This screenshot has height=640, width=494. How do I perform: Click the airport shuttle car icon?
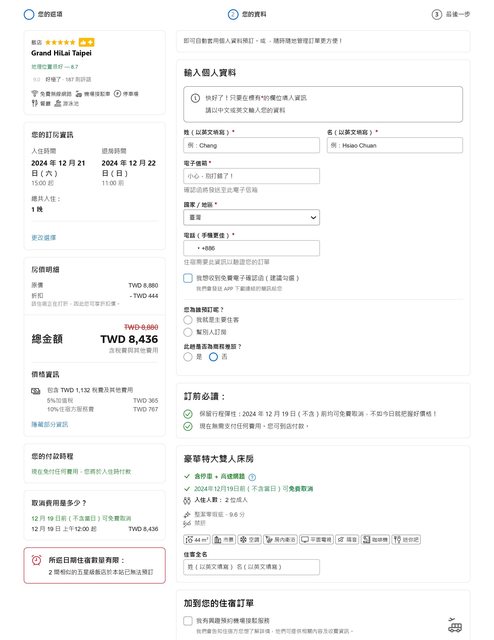click(79, 94)
